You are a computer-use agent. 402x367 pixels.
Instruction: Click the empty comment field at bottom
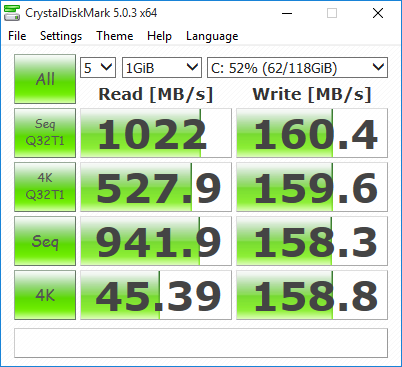tap(201, 343)
